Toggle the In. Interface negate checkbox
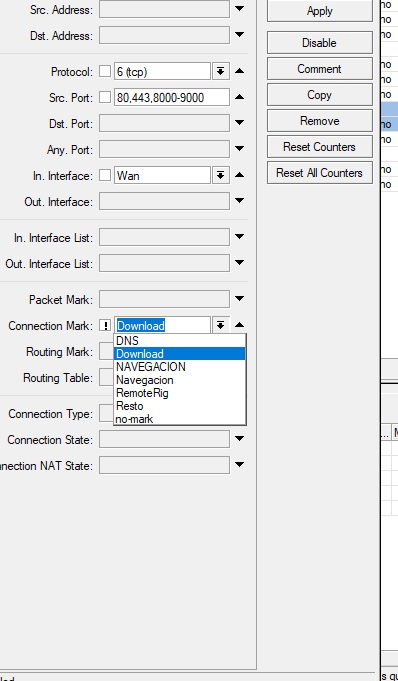 (105, 175)
